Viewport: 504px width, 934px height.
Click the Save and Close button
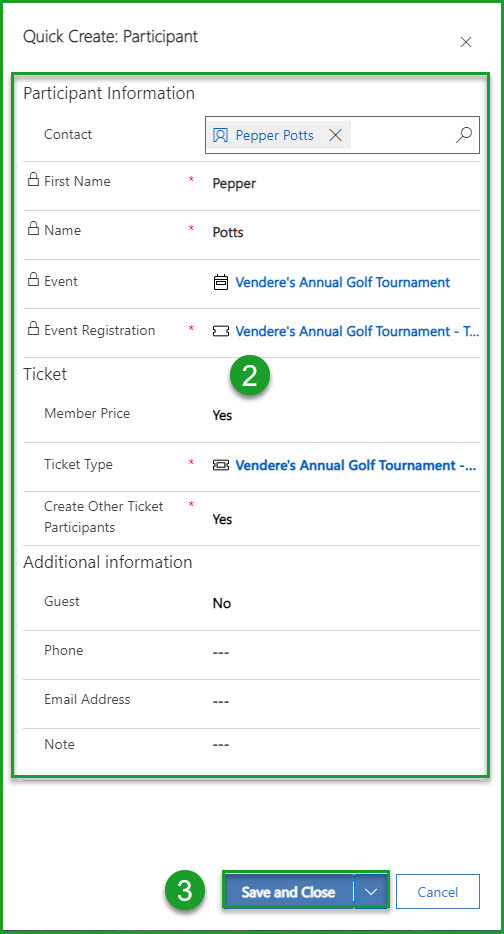(288, 892)
